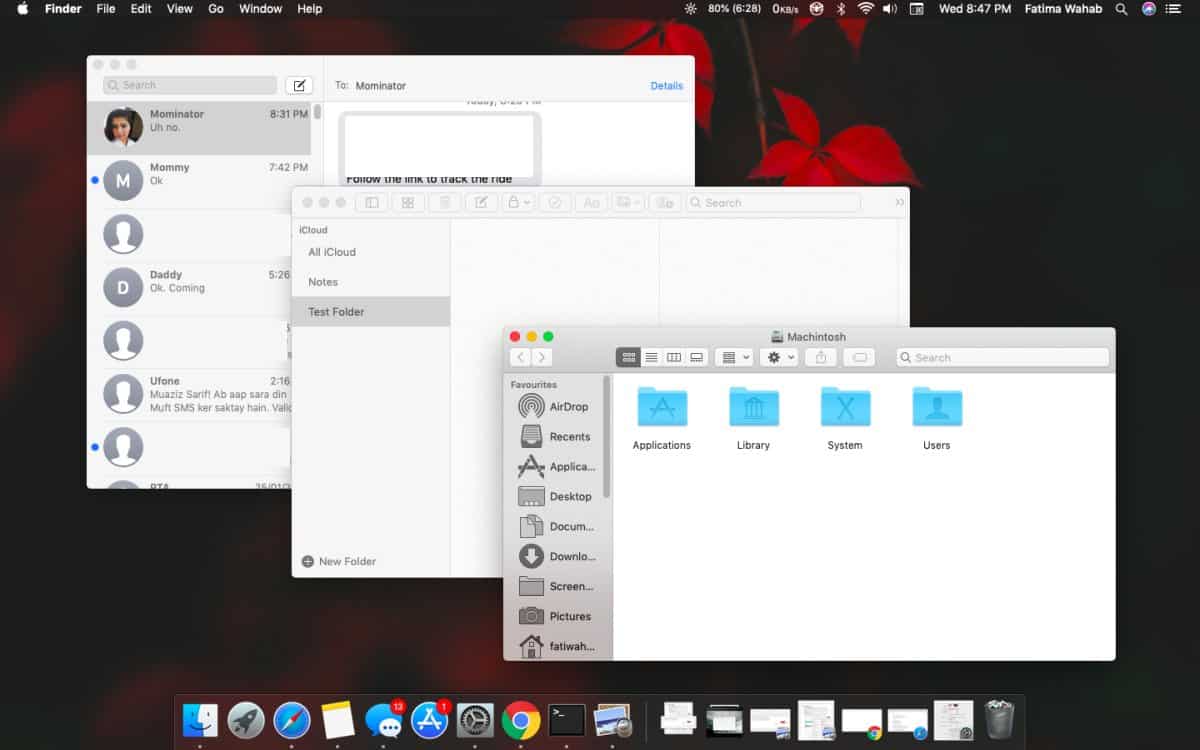Open the lock note dropdown in Notes

(518, 203)
